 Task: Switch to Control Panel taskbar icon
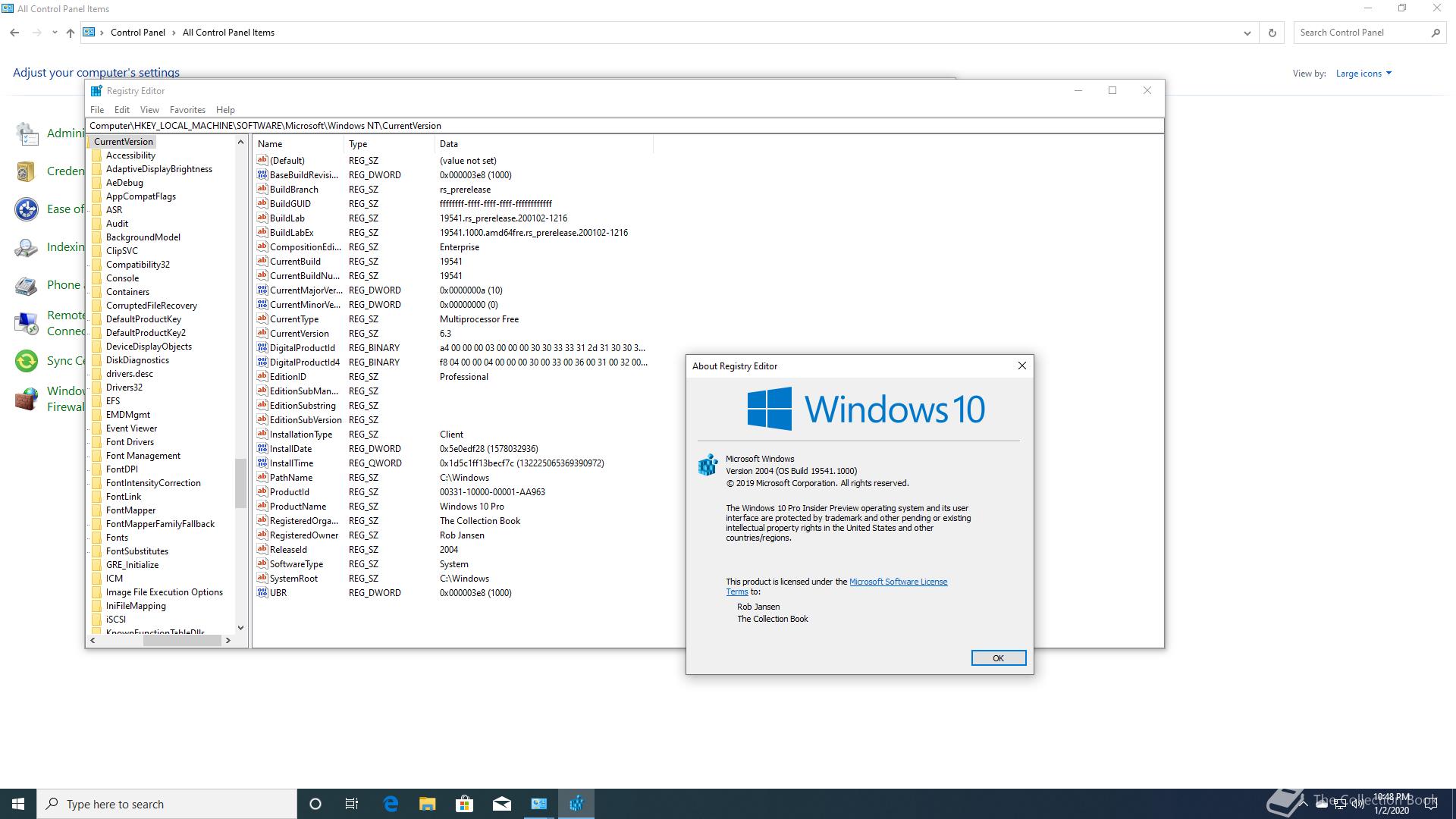[539, 804]
